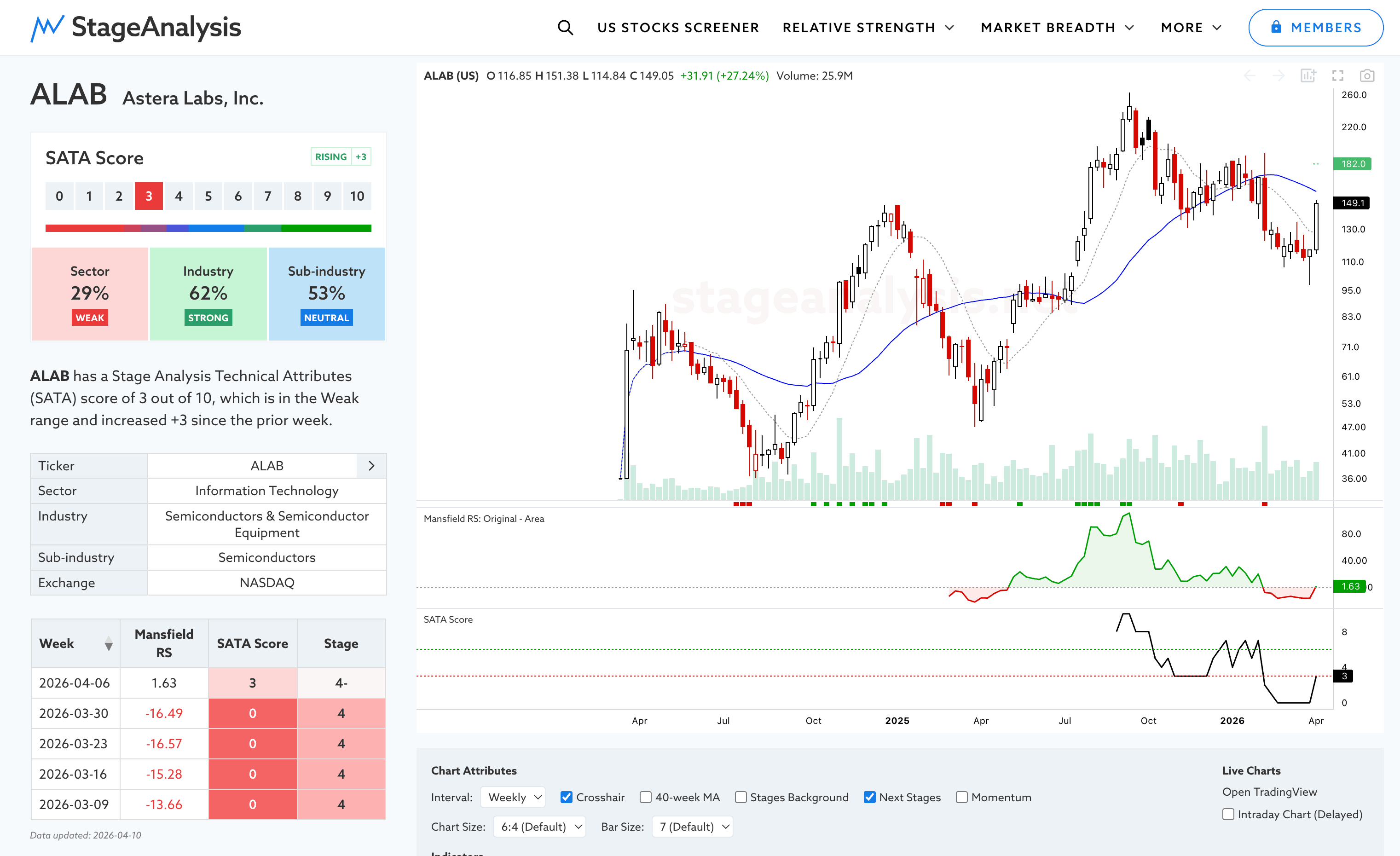
Task: Click the chart forward arrow icon
Action: coord(1279,75)
